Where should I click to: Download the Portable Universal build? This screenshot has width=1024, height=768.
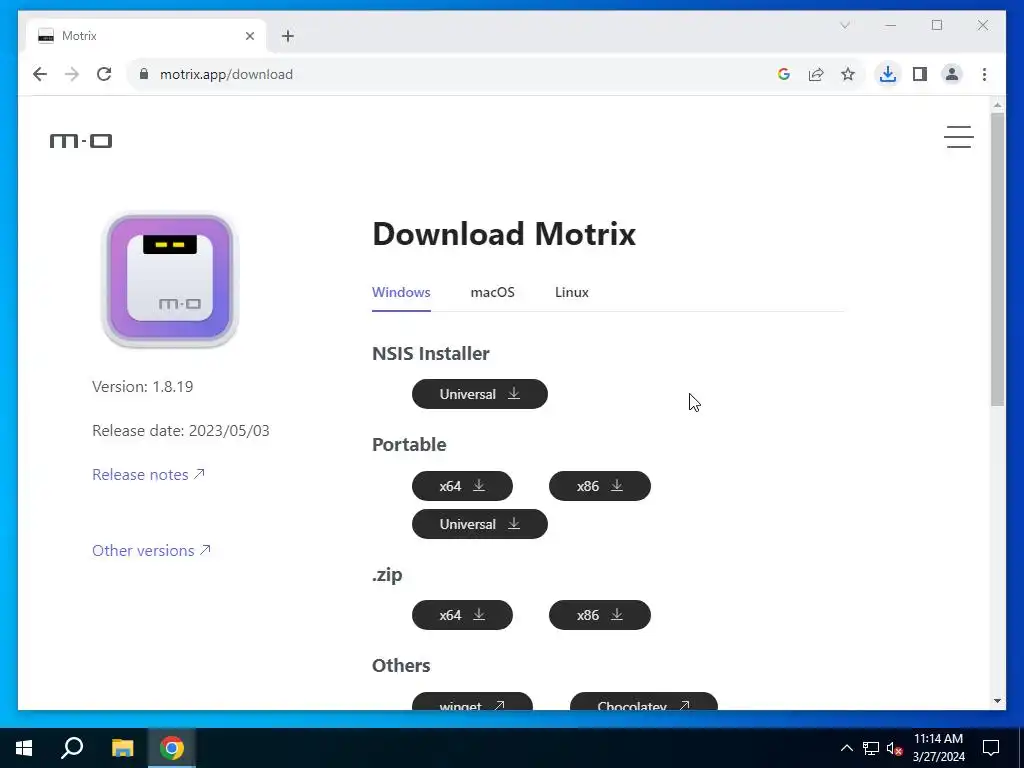(x=479, y=524)
